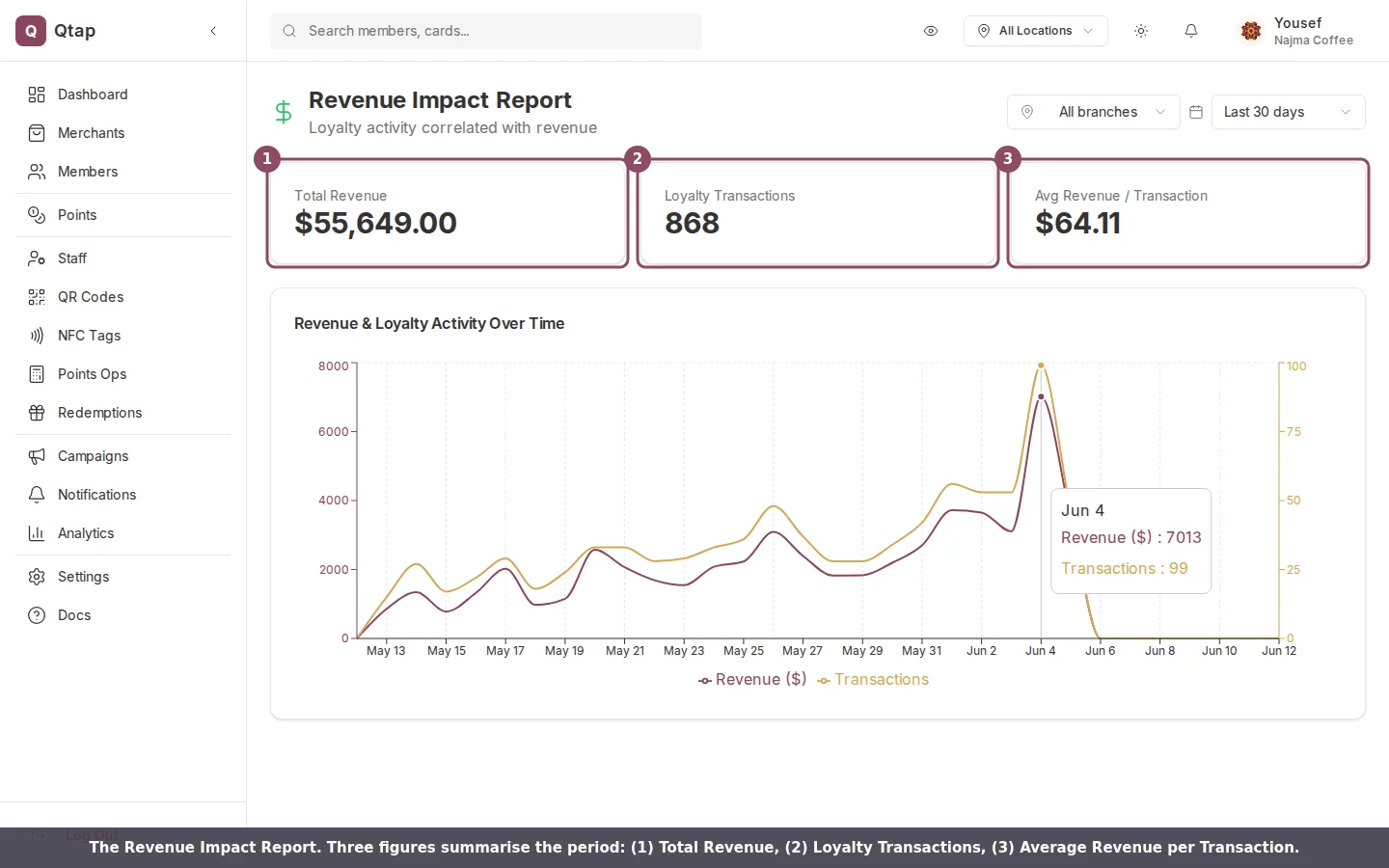
Task: Click the Points Ops receipt icon
Action: click(37, 374)
